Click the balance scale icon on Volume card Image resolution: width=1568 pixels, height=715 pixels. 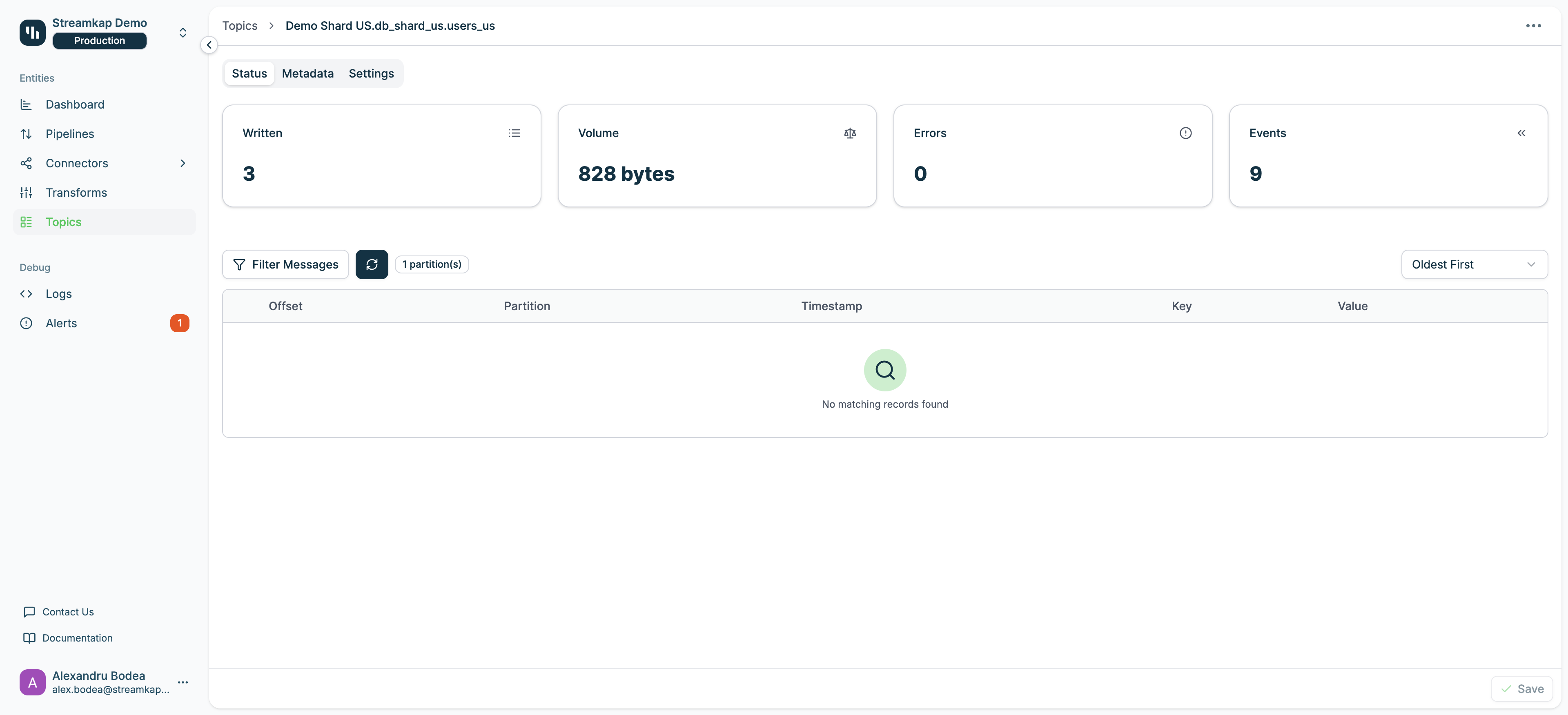850,133
